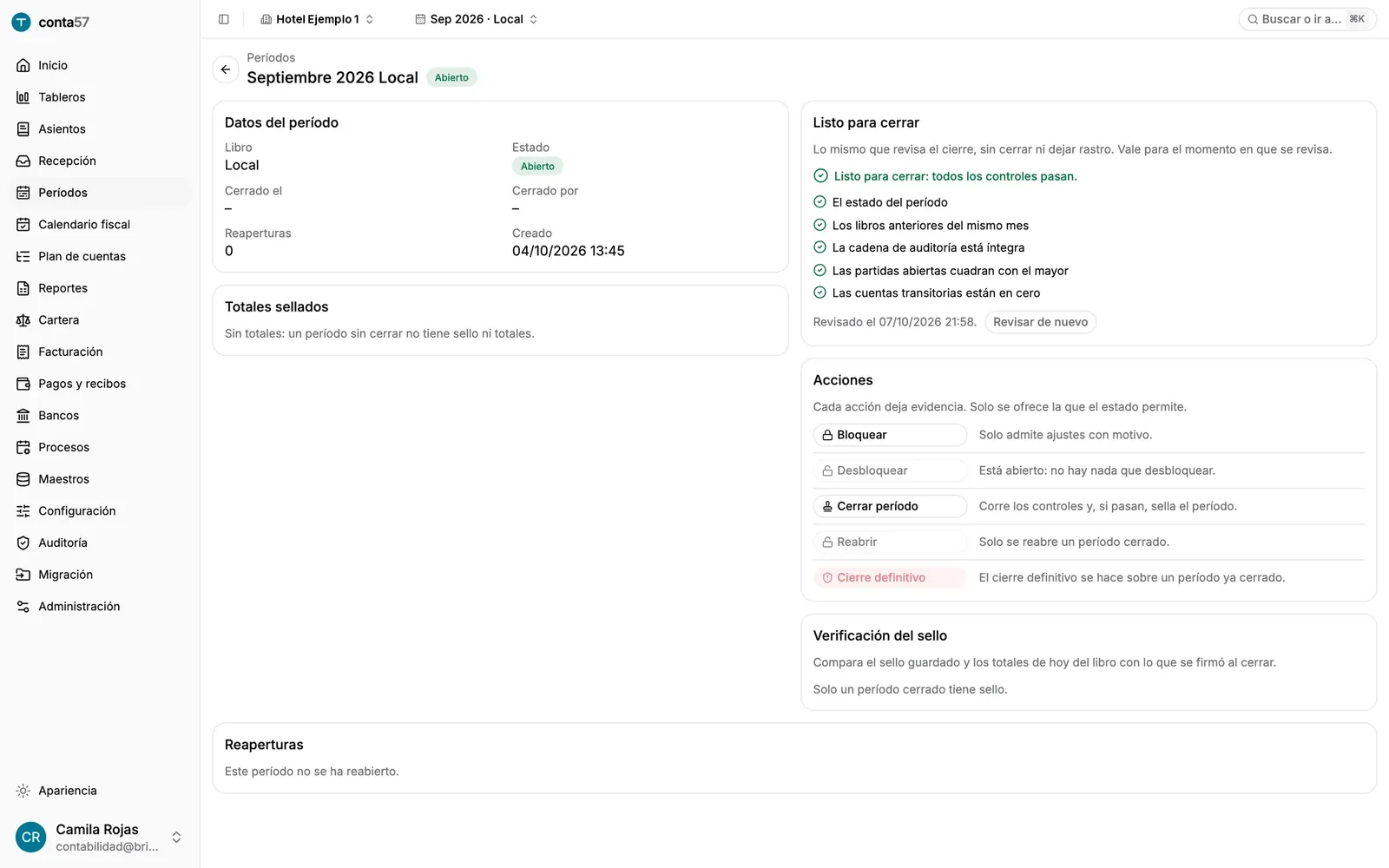Click the Apariencia sun icon

(23, 791)
